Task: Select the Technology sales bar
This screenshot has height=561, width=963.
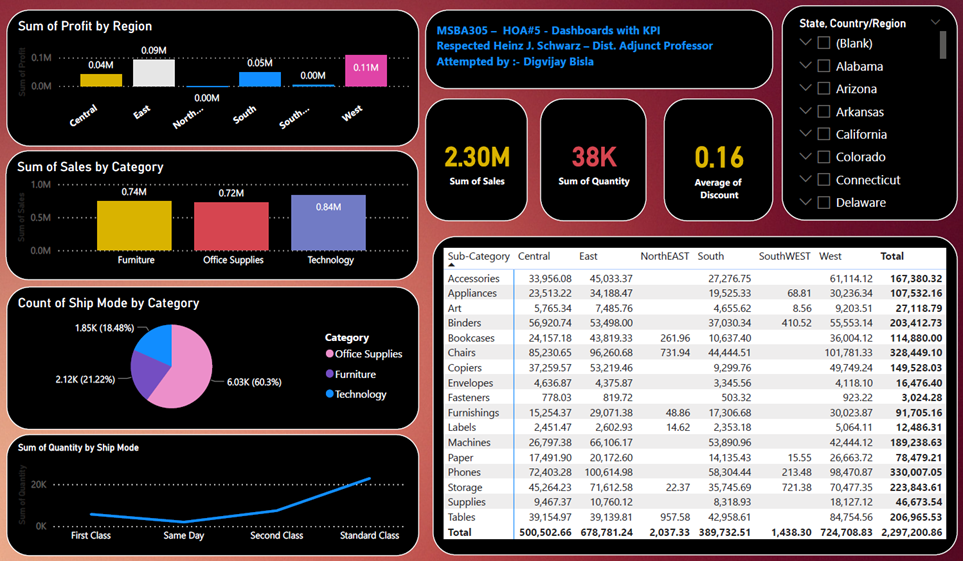Action: tap(329, 222)
